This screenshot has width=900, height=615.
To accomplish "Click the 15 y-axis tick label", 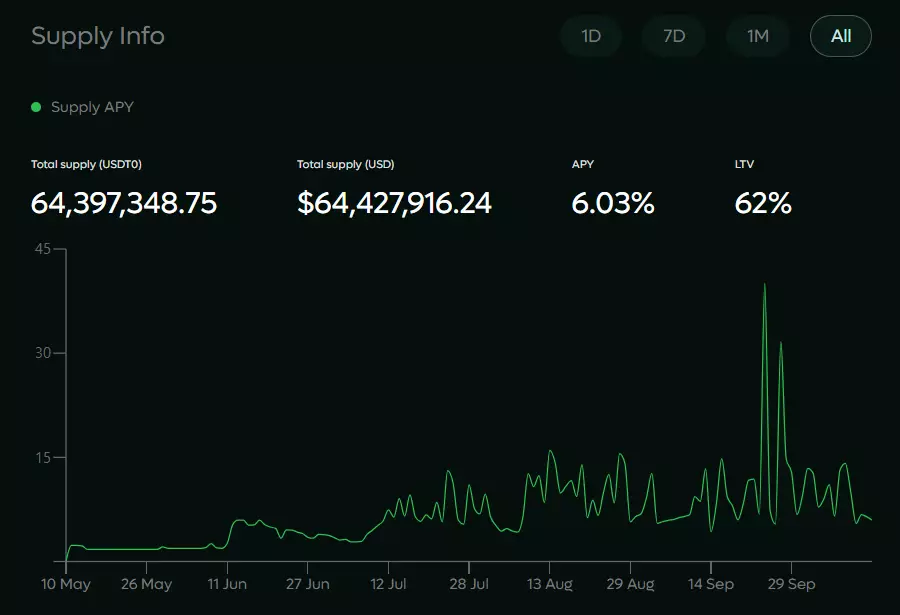I will point(43,457).
